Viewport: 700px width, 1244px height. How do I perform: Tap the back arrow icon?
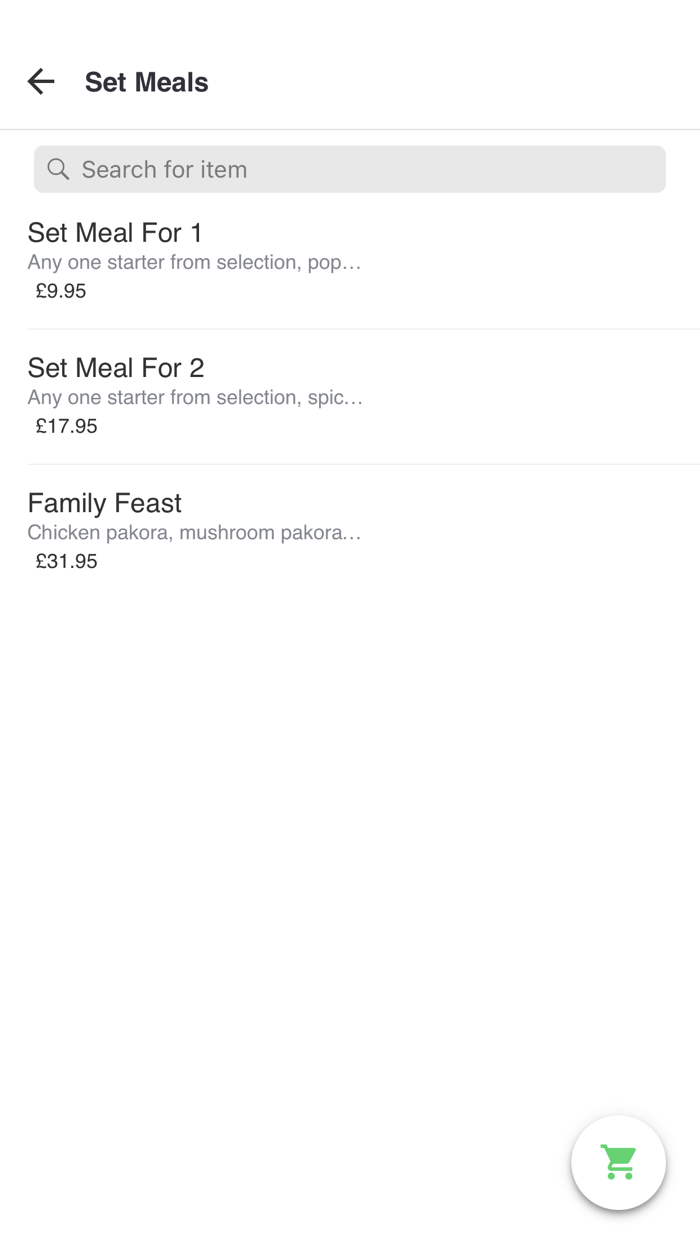point(41,82)
